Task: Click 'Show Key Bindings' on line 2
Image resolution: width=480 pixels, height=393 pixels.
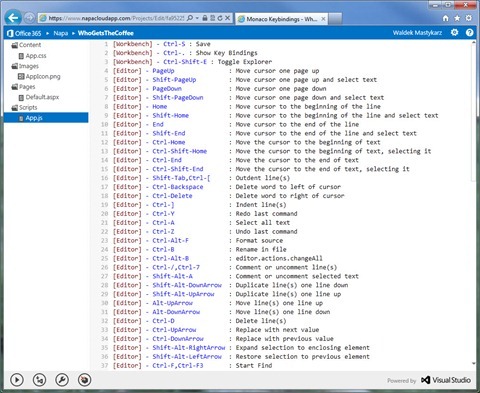Action: click(227, 53)
